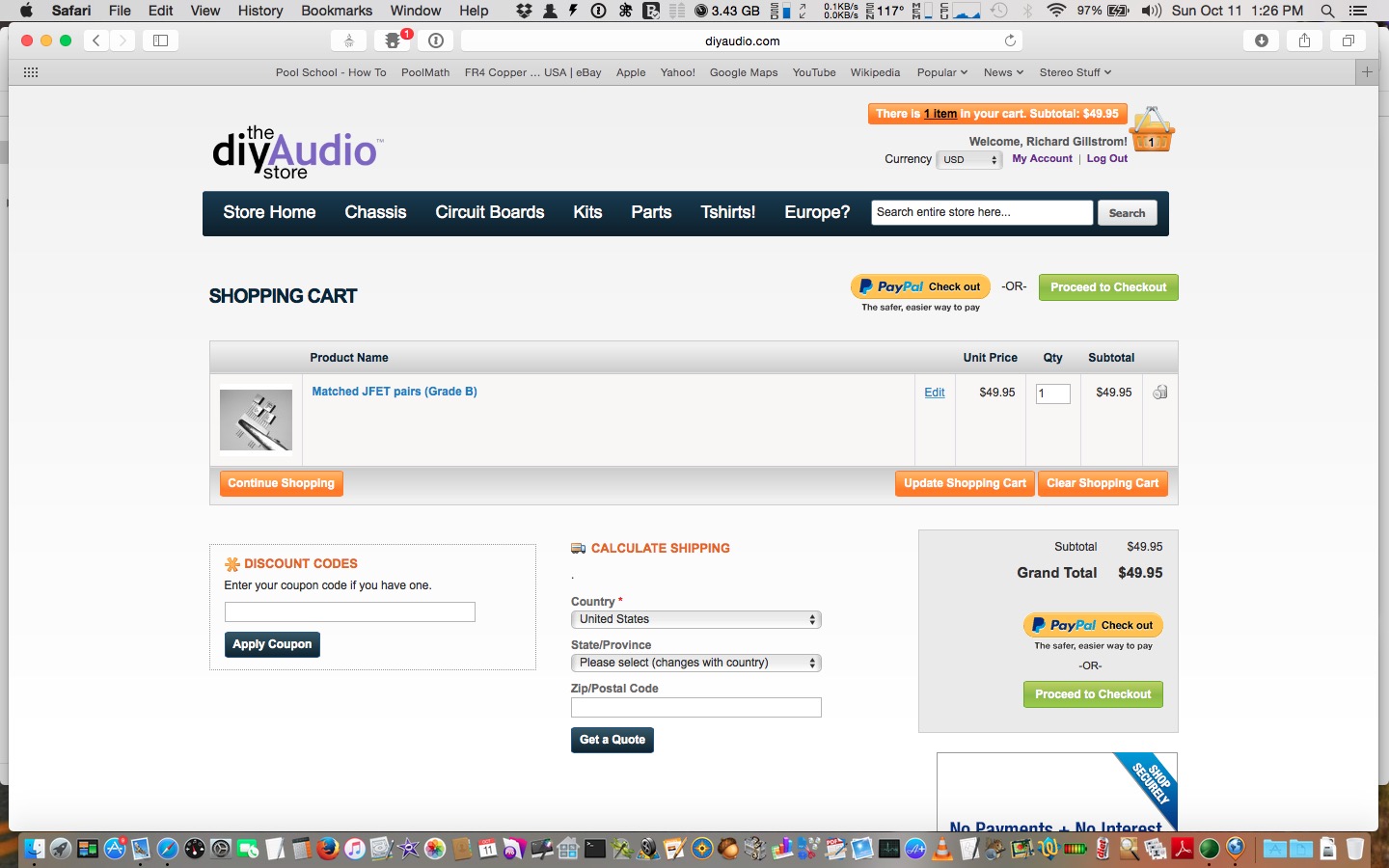Expand the Stereo Stuff bookmarks folder
The height and width of the screenshot is (868, 1389).
[x=1075, y=72]
